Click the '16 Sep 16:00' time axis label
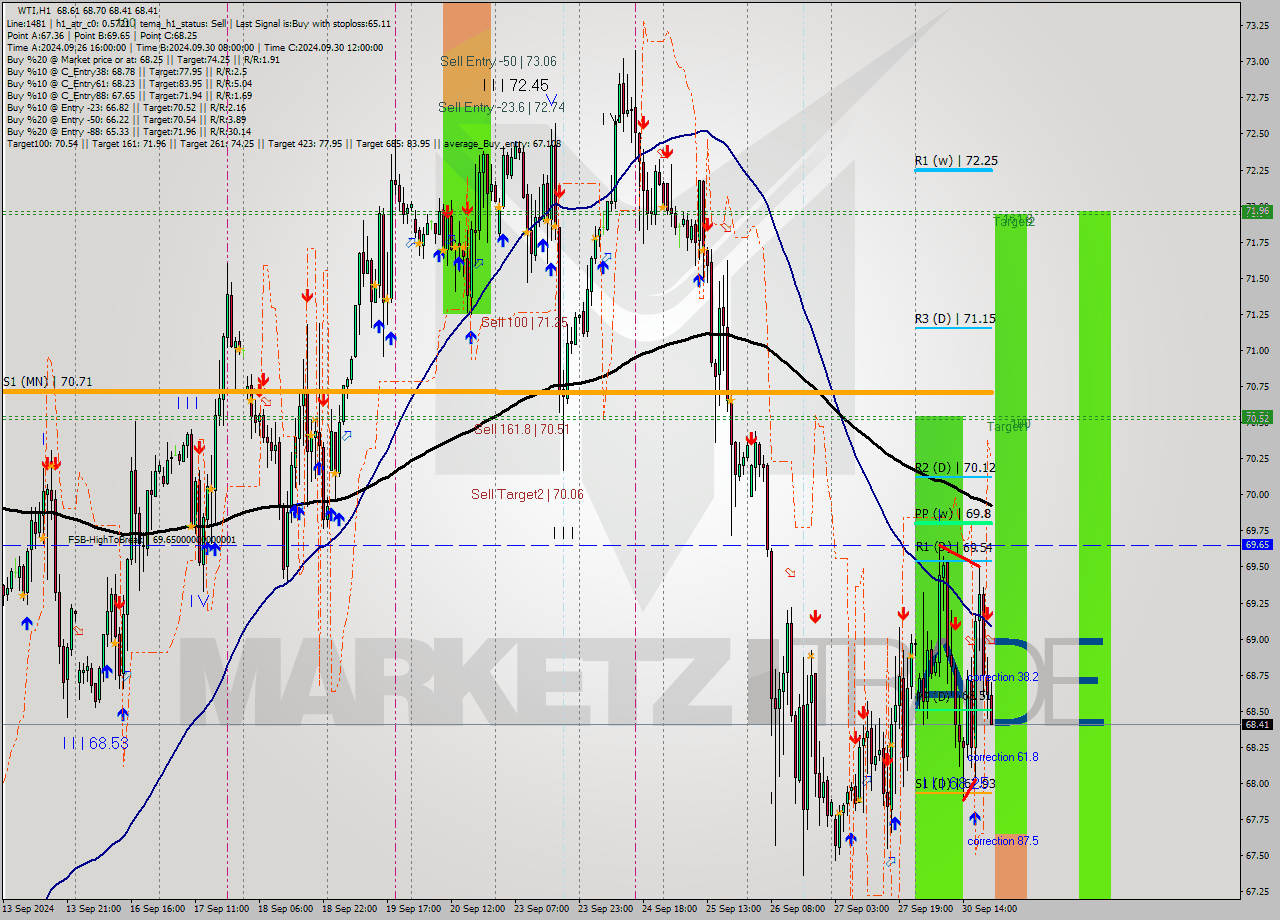This screenshot has width=1280, height=920. pos(157,909)
